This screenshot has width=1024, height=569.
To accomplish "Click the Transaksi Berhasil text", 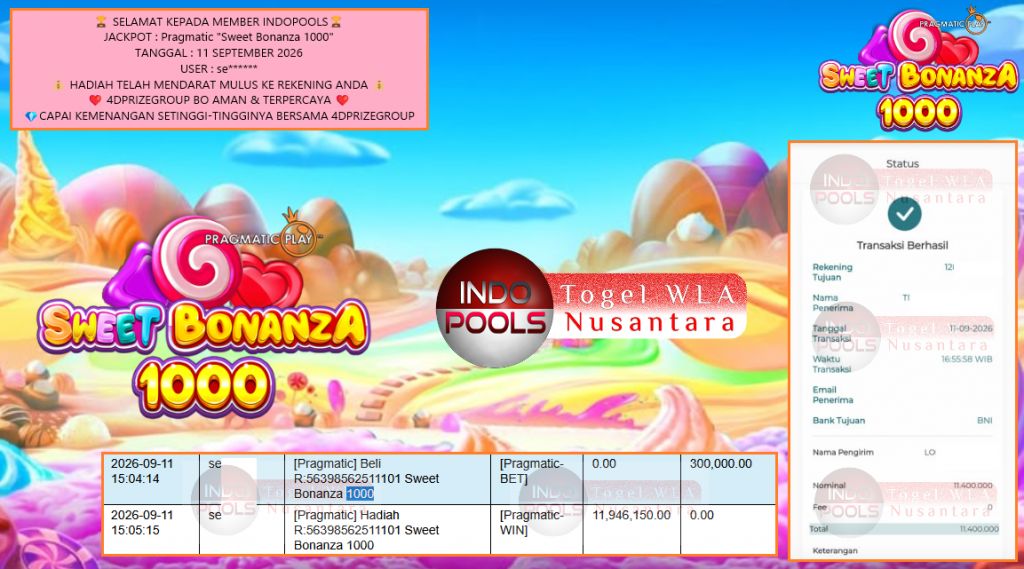I will pos(903,246).
